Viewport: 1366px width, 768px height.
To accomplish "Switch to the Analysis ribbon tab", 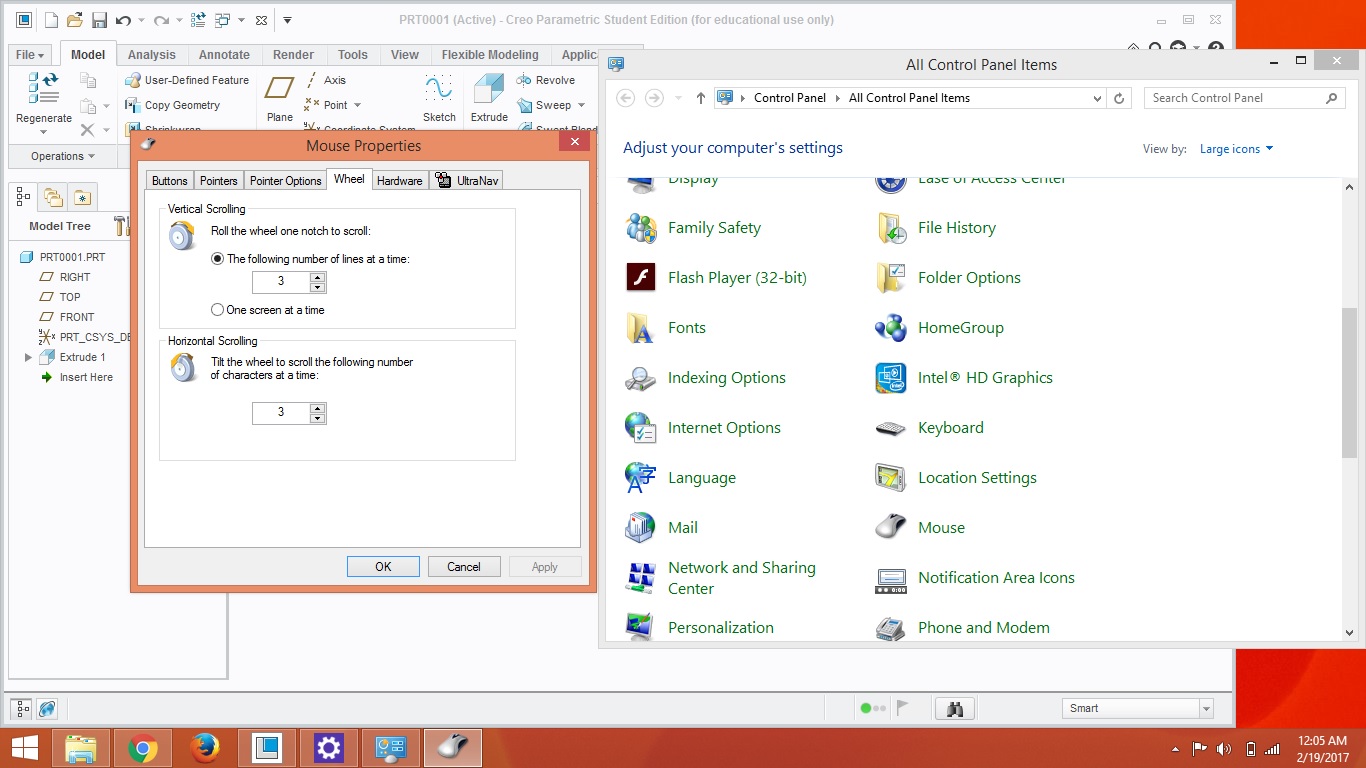I will [x=152, y=55].
